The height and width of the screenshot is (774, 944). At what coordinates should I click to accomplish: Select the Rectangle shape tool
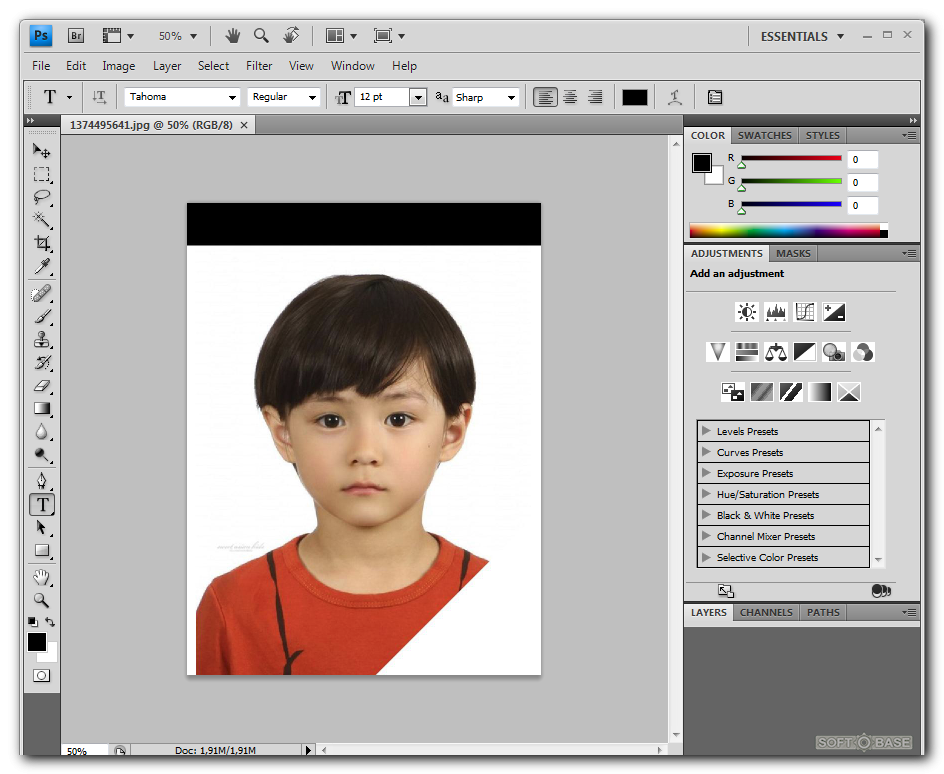[x=42, y=550]
